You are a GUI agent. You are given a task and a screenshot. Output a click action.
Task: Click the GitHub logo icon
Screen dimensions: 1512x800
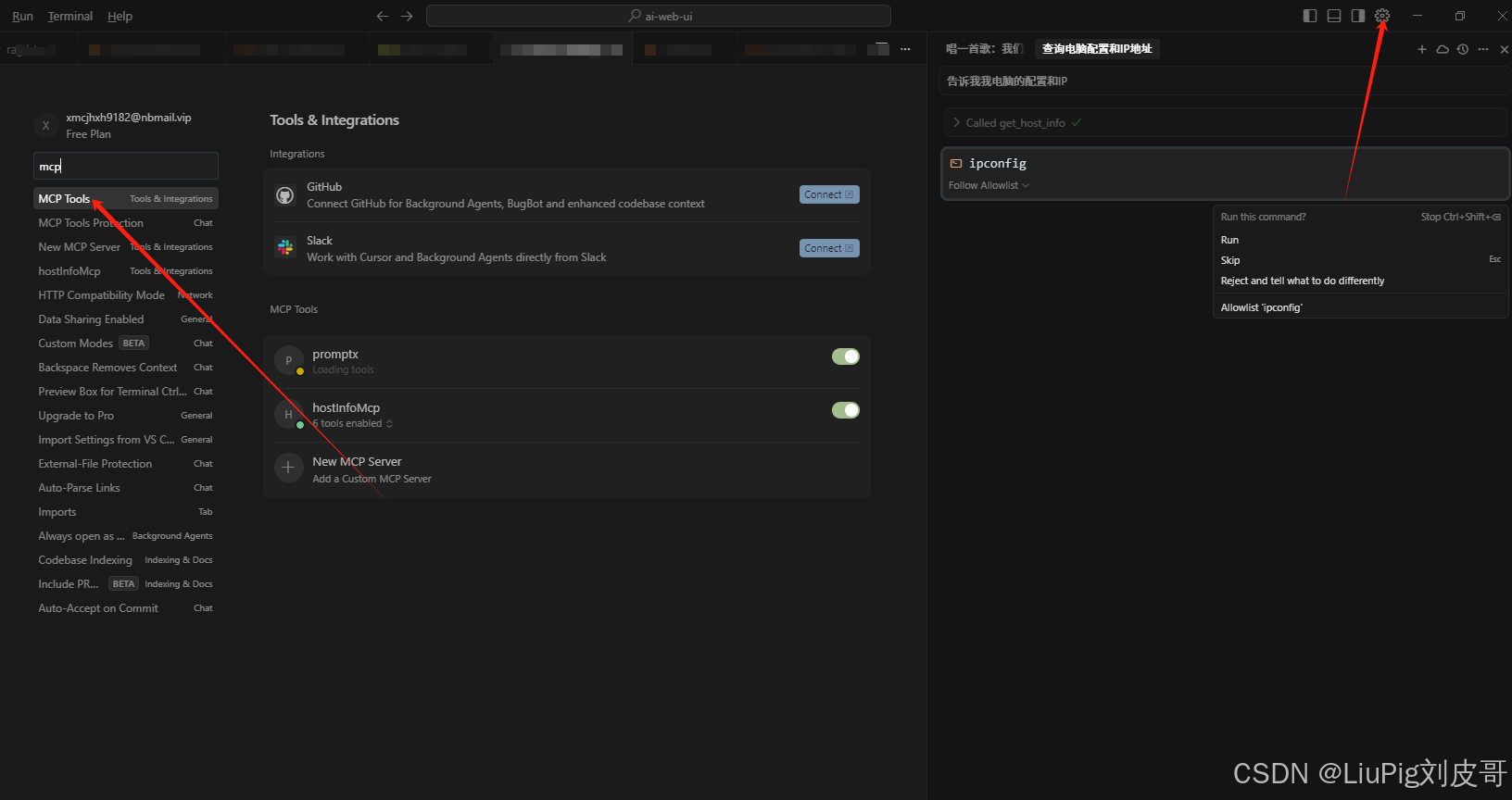285,195
